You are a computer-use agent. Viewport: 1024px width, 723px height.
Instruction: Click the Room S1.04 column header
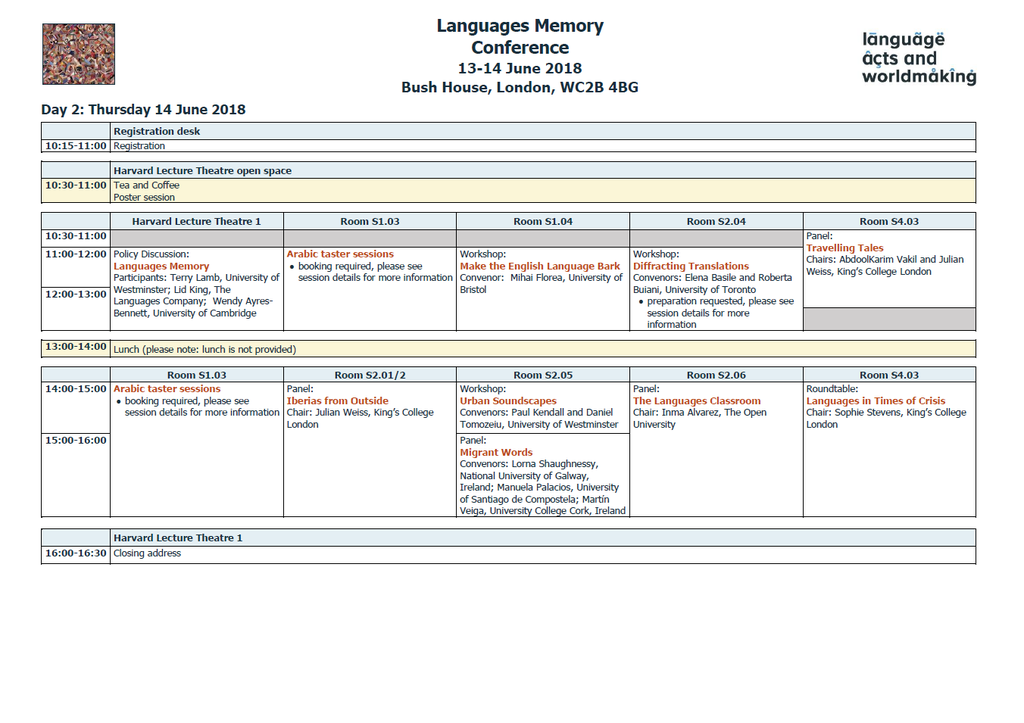(543, 221)
